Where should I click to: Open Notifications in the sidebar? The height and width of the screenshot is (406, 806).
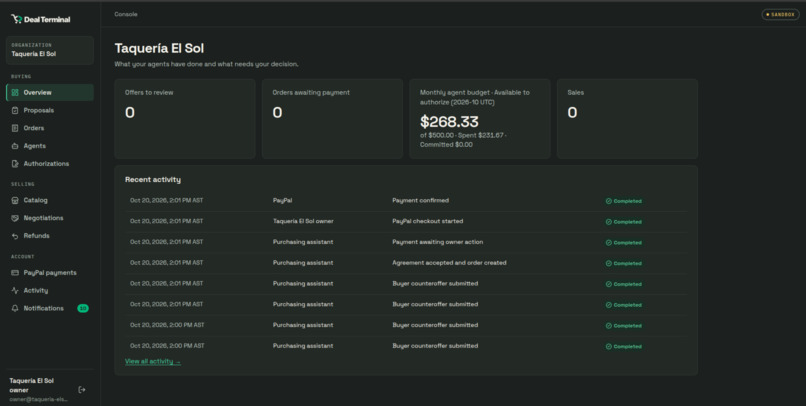tap(50, 308)
